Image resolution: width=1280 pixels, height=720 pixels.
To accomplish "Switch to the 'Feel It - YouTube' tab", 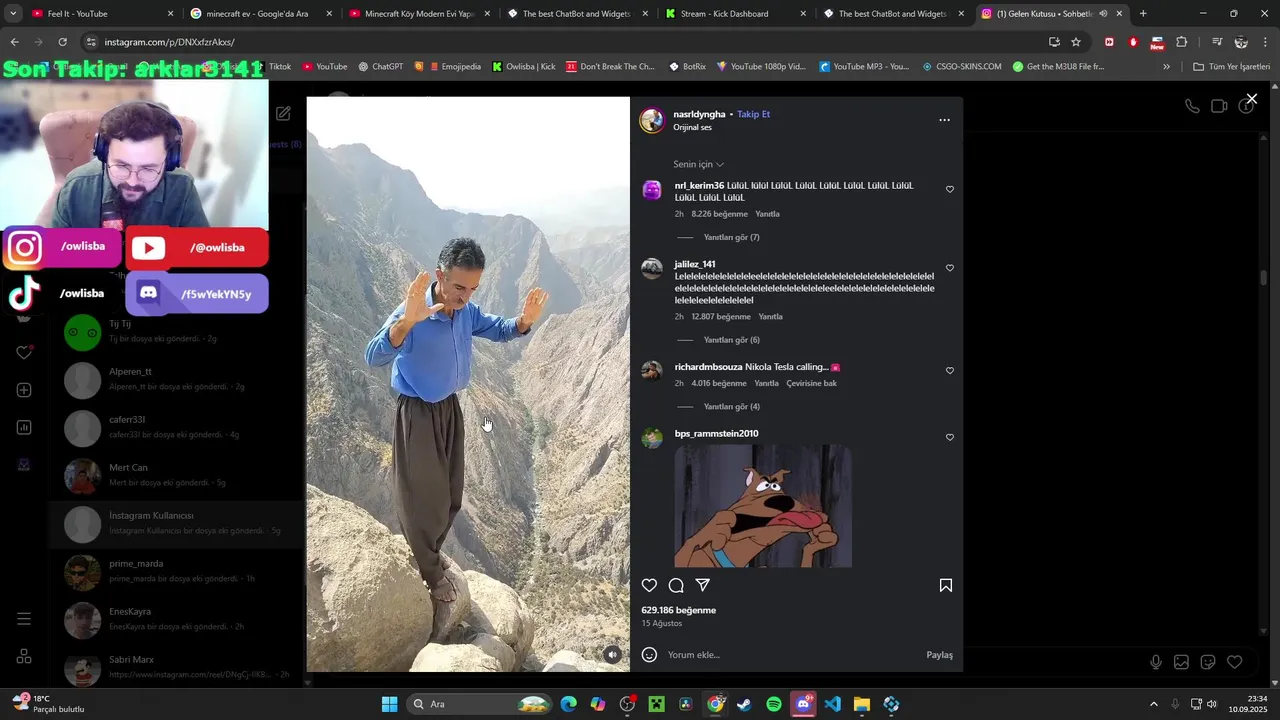I will pos(103,14).
